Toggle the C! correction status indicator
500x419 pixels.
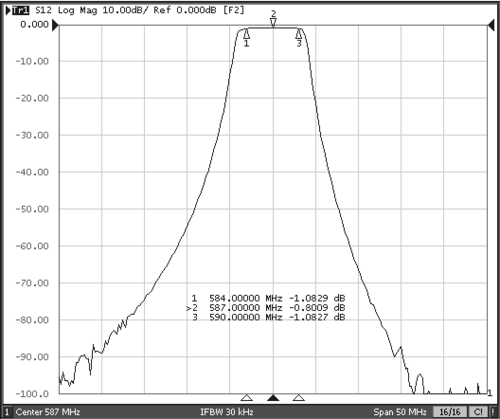click(478, 412)
